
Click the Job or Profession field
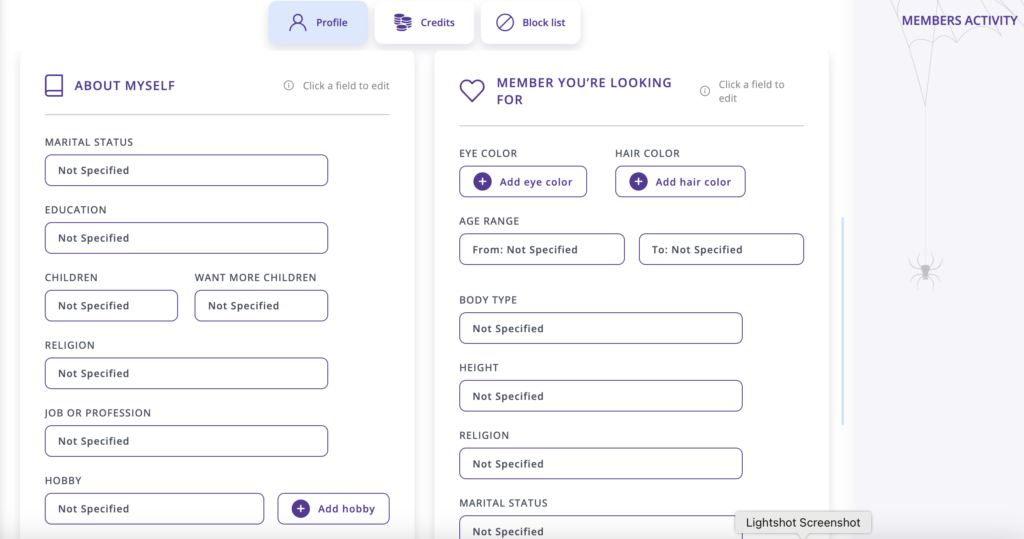[186, 441]
